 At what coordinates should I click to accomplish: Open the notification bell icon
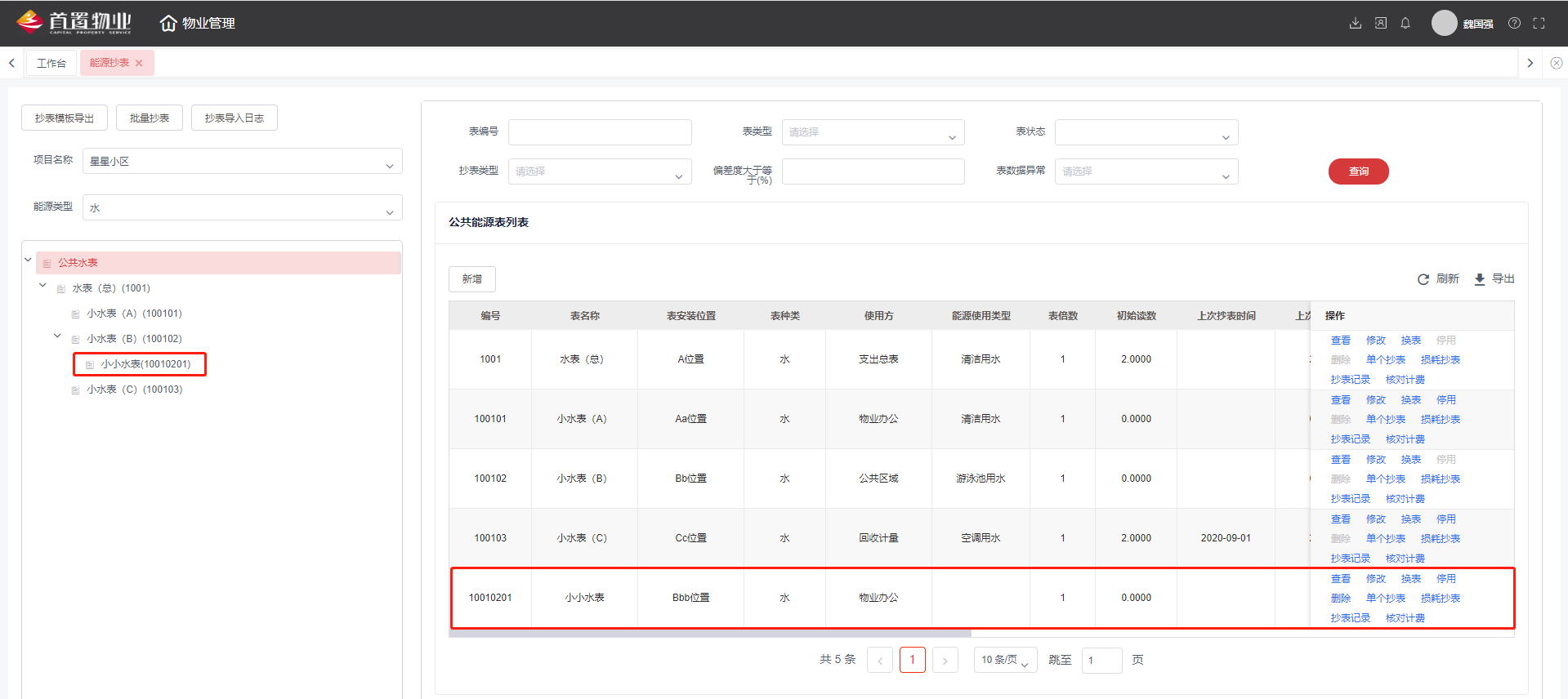(1405, 23)
